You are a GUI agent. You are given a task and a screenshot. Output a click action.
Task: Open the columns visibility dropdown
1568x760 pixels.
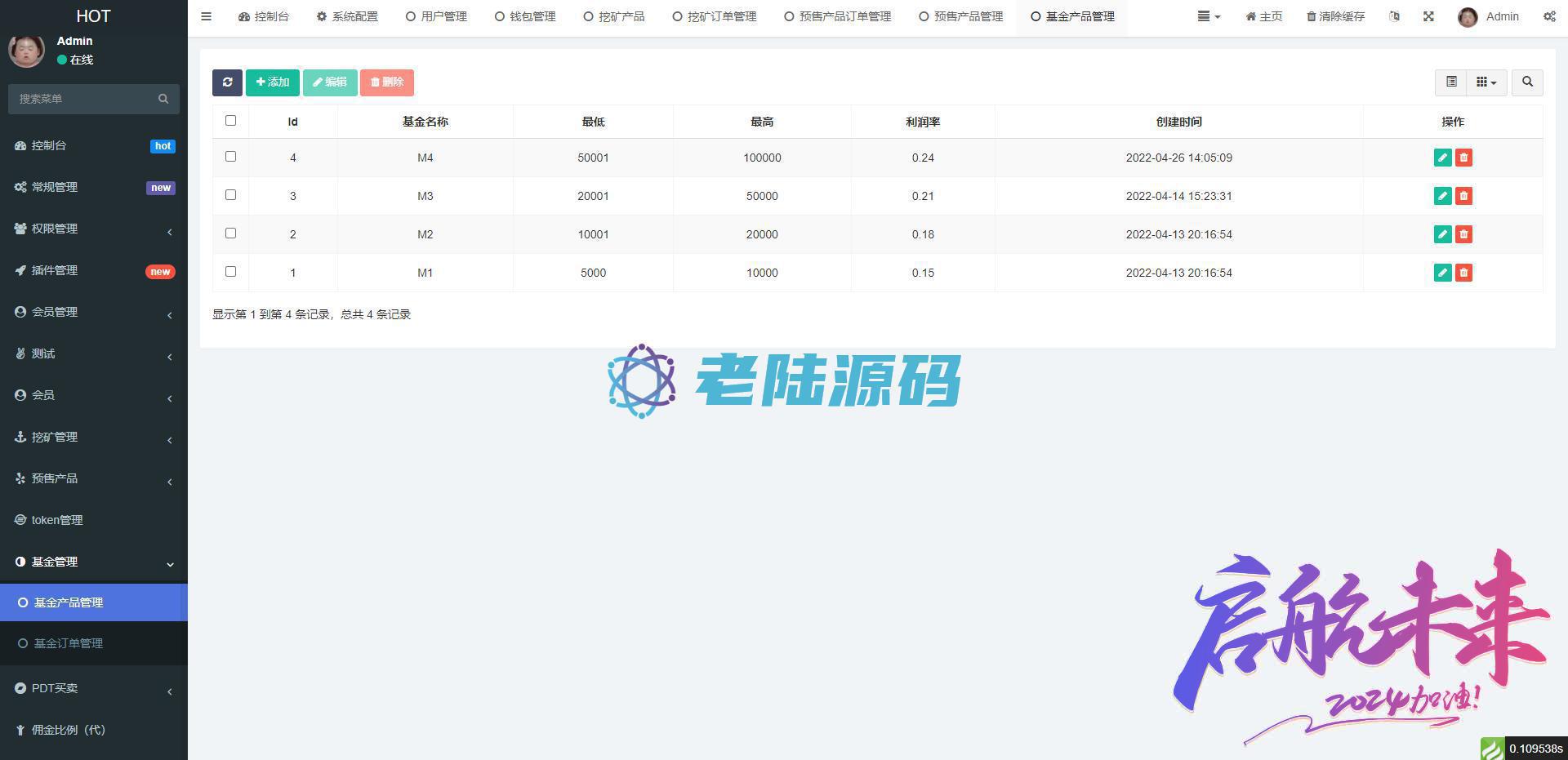(x=1486, y=82)
